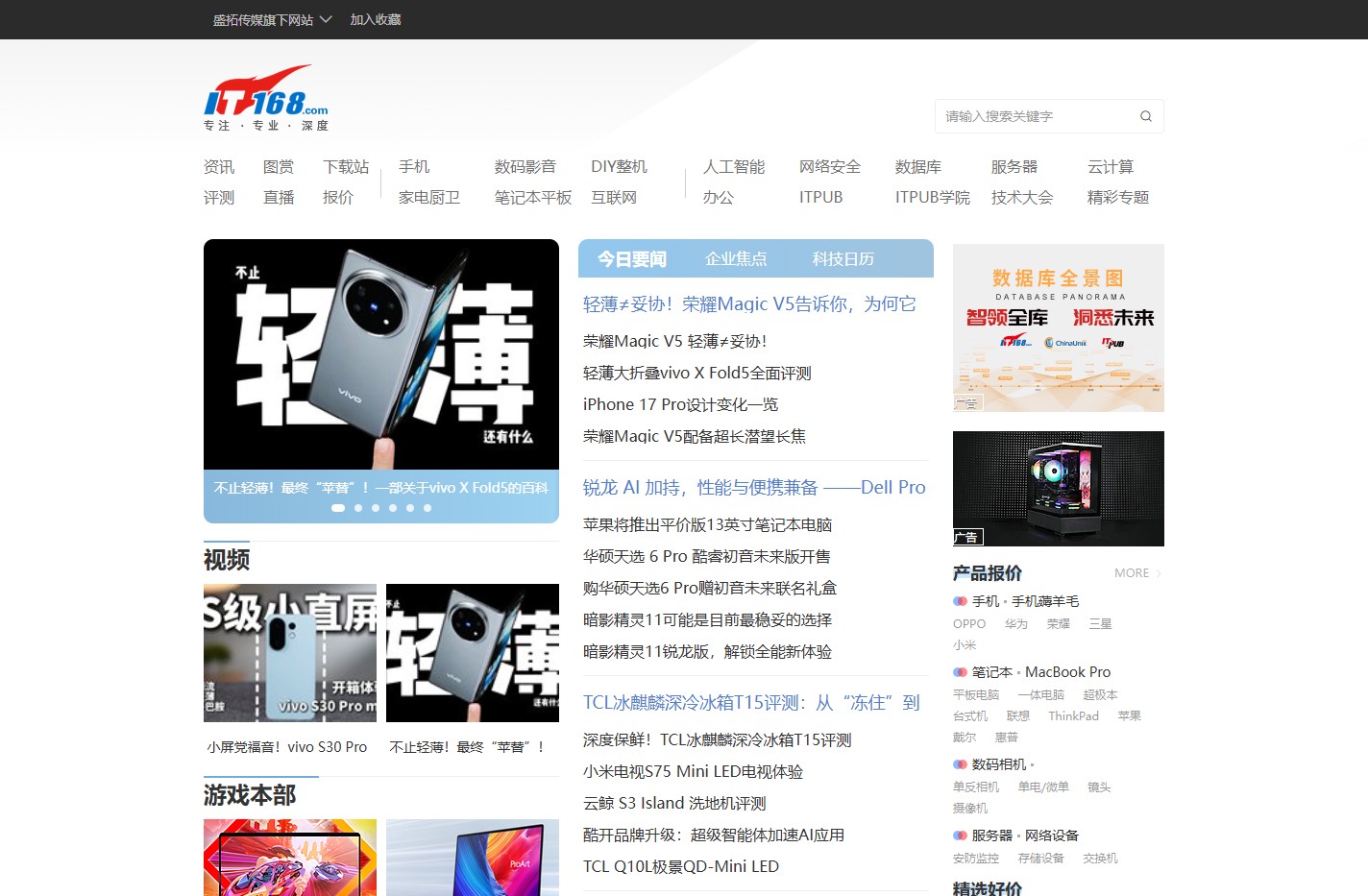Open the vivo X Fold5 carousel banner image
The height and width of the screenshot is (896, 1368).
tap(381, 354)
